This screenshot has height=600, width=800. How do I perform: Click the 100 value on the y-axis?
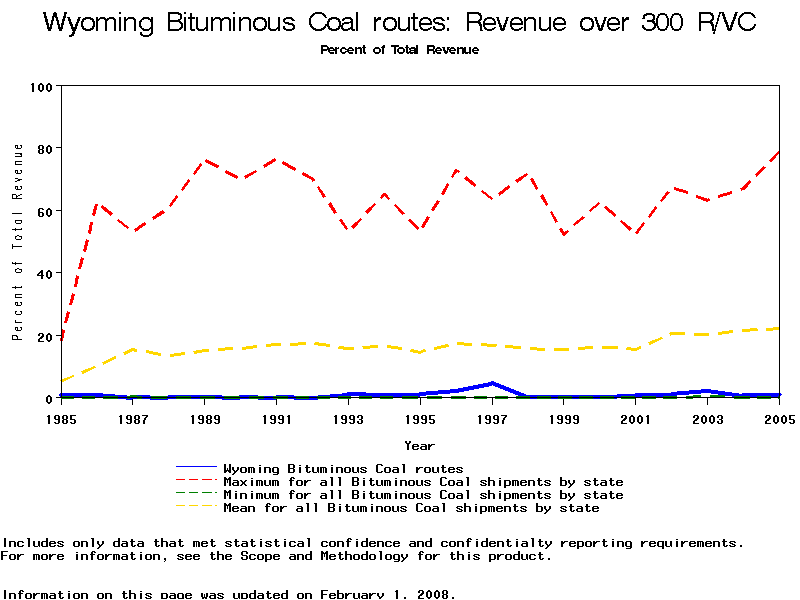[x=40, y=87]
